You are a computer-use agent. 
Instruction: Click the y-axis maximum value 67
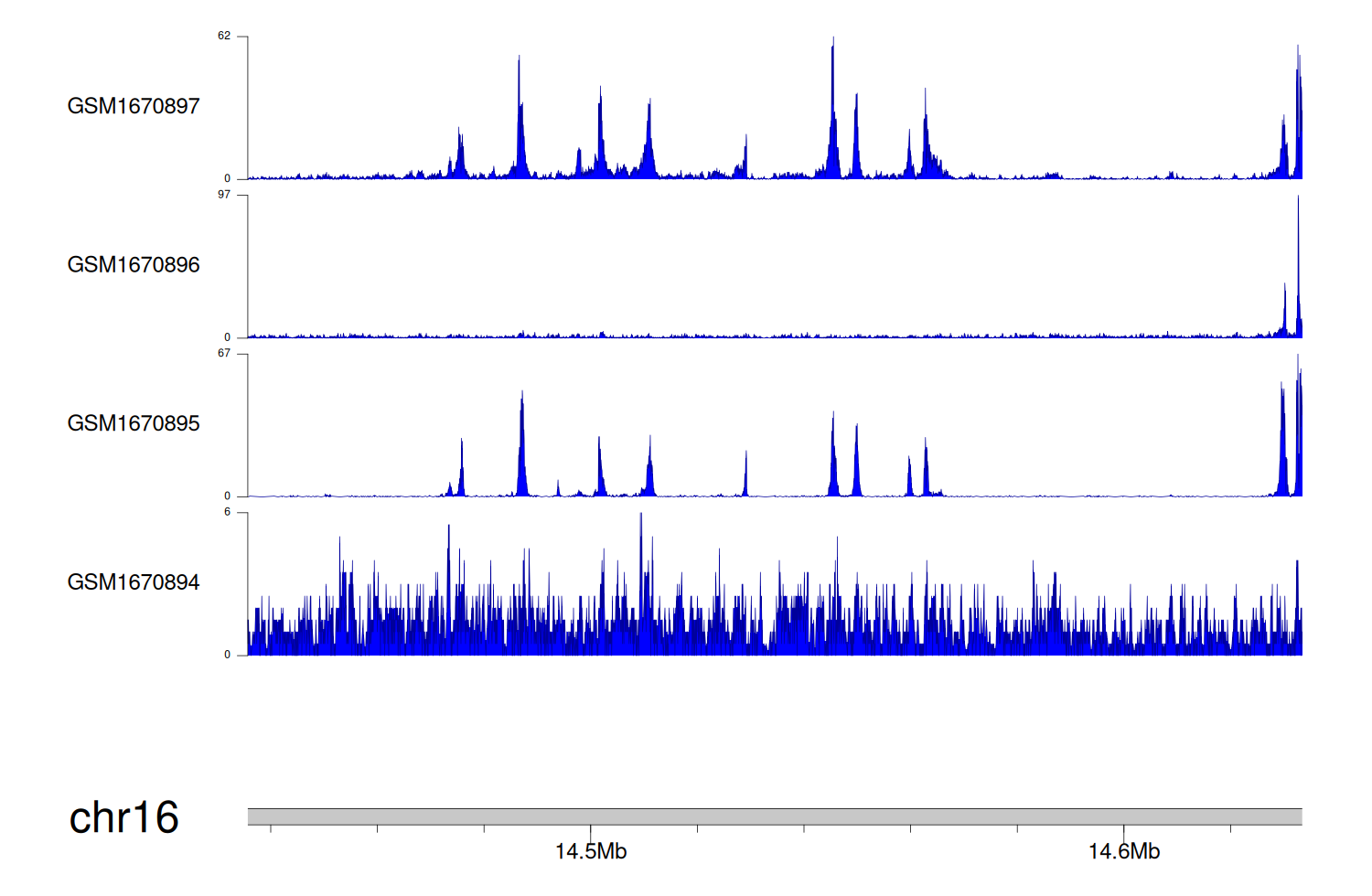point(224,354)
